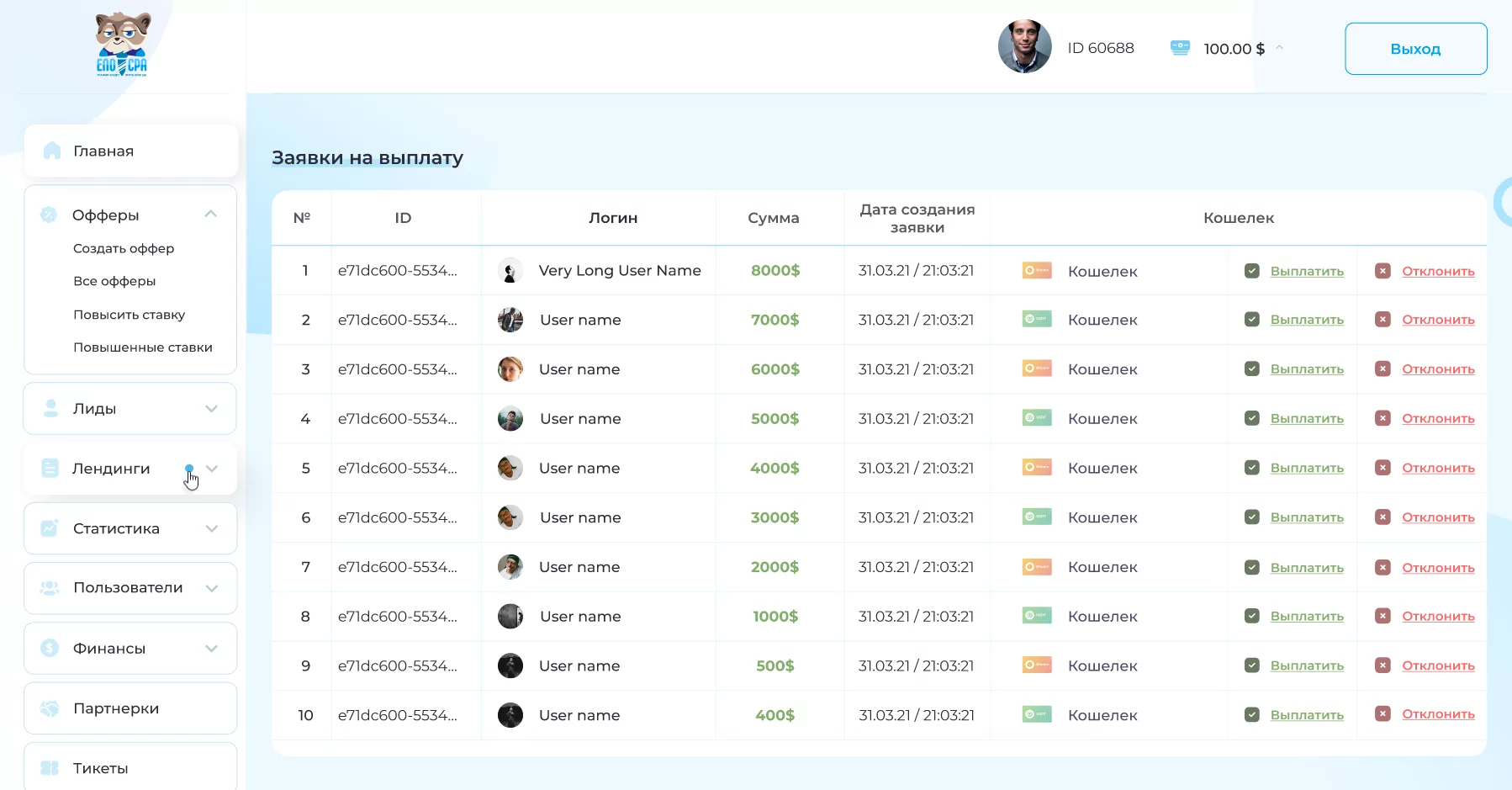Click the Финансы dollar coin icon
Screen dimensions: 1512x790
(x=50, y=648)
